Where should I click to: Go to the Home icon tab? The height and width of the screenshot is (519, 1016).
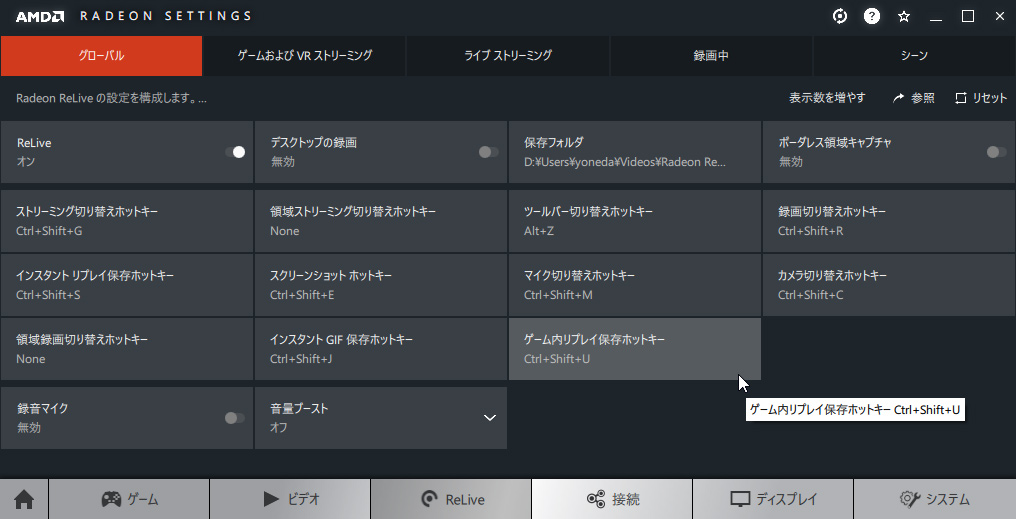click(24, 500)
